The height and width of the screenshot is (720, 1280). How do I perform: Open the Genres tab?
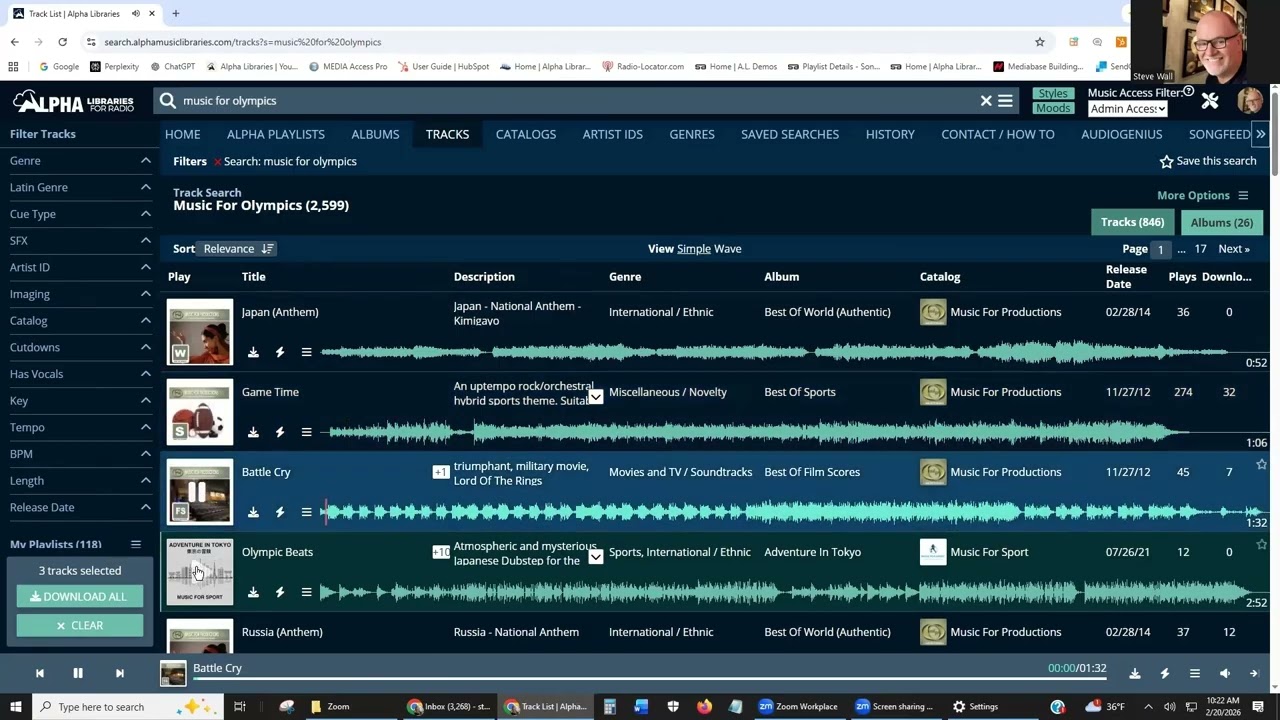(x=692, y=134)
